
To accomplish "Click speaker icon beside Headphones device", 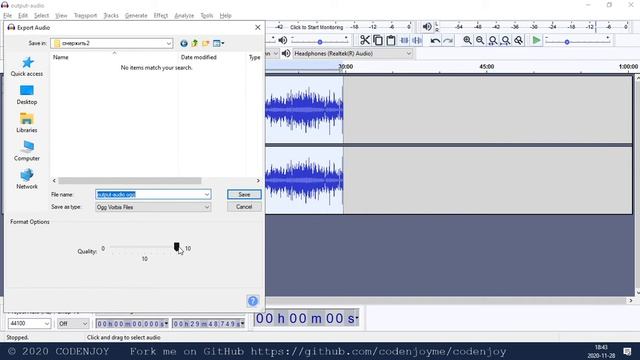I will 286,53.
